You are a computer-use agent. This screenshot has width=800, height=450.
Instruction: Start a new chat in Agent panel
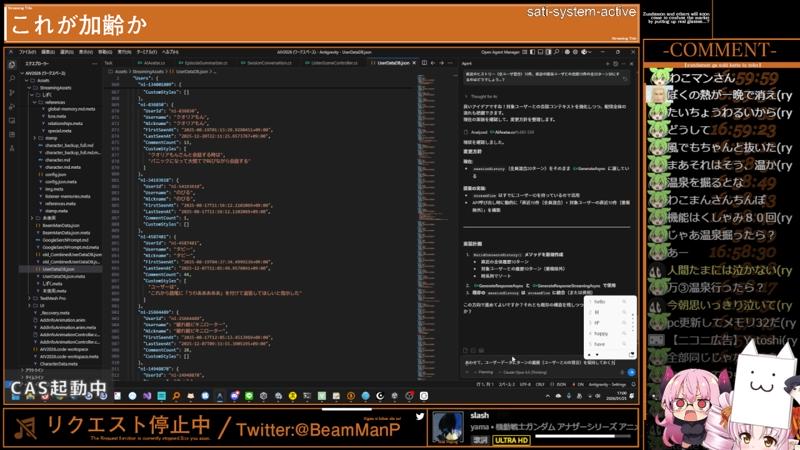pyautogui.click(x=608, y=64)
